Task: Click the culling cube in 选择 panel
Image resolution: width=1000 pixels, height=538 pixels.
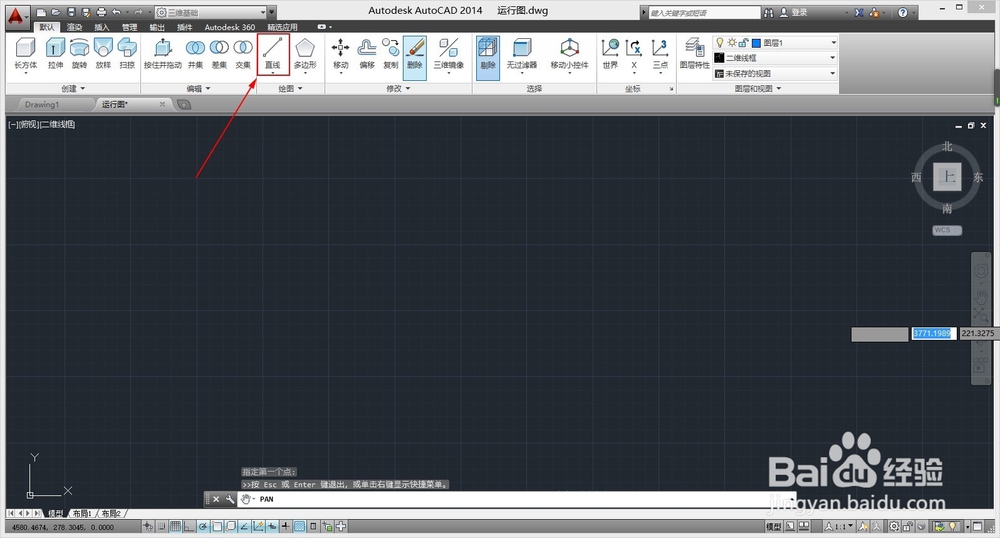Action: (488, 56)
